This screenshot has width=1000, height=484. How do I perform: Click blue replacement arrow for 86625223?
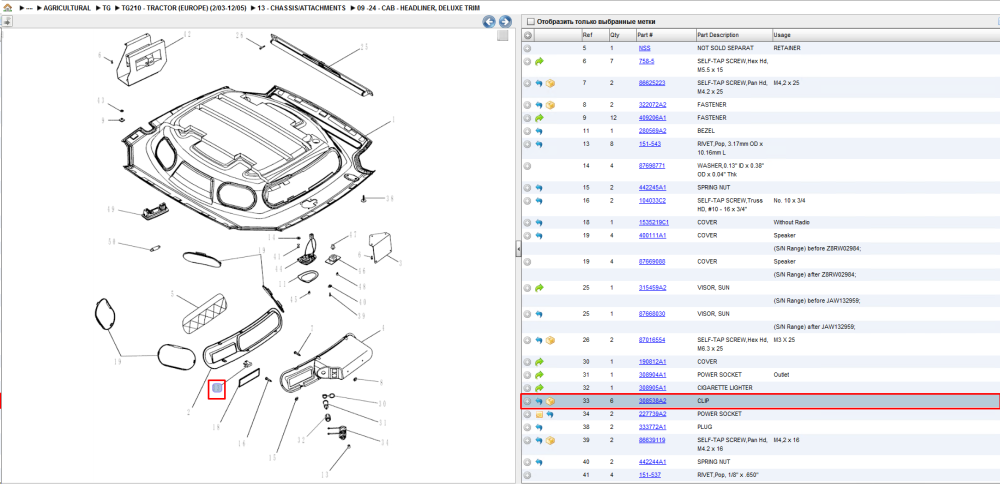[539, 83]
